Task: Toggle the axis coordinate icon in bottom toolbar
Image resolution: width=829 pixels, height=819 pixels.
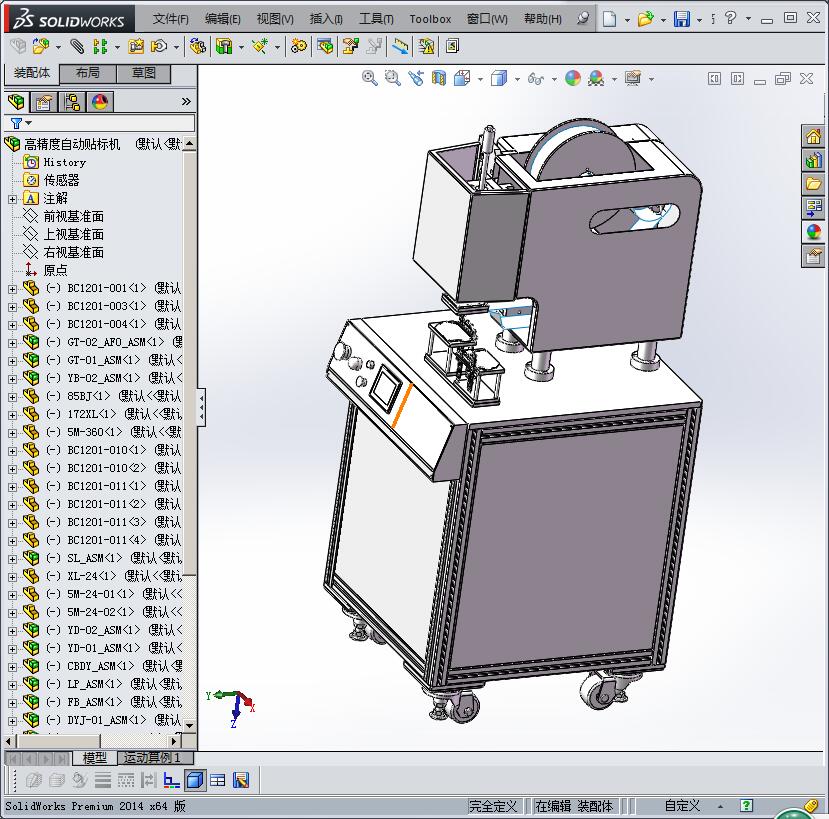Action: (171, 780)
